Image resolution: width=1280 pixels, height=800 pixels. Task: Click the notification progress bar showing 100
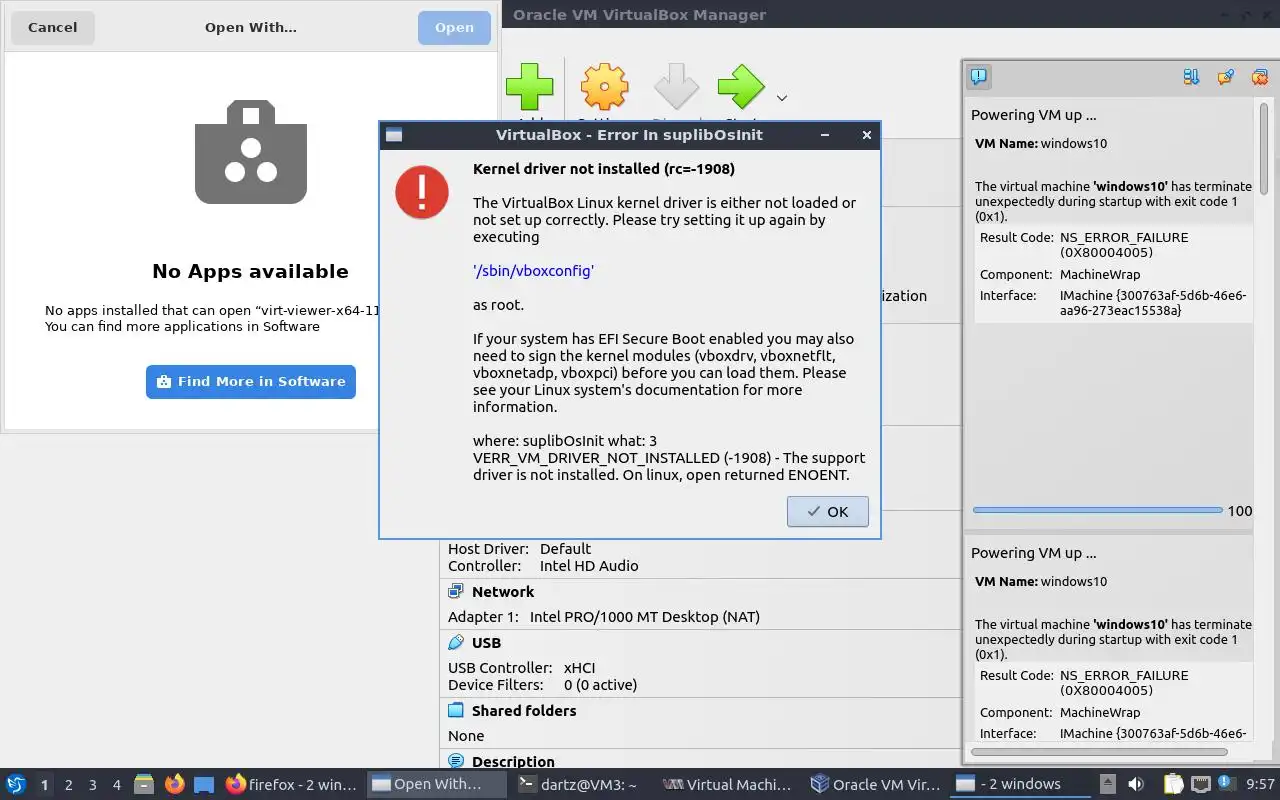pos(1097,510)
